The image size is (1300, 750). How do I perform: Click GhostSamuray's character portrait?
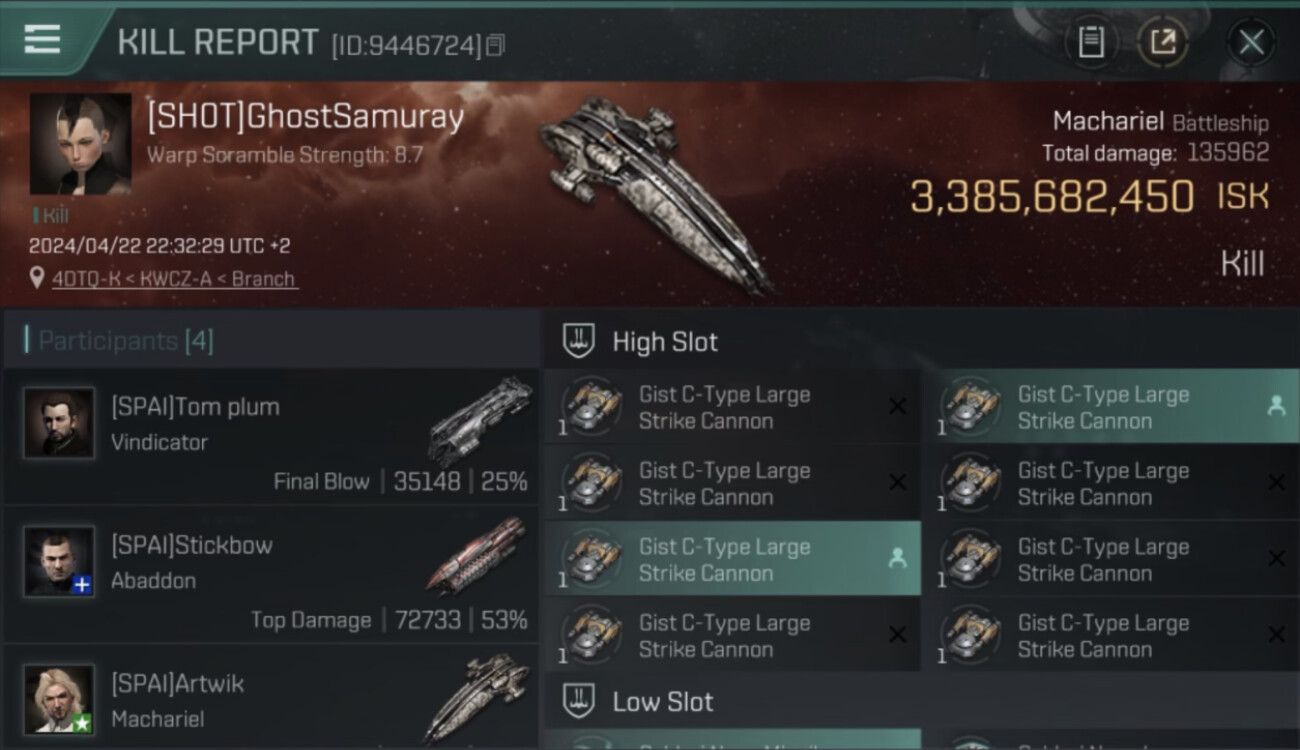point(80,144)
